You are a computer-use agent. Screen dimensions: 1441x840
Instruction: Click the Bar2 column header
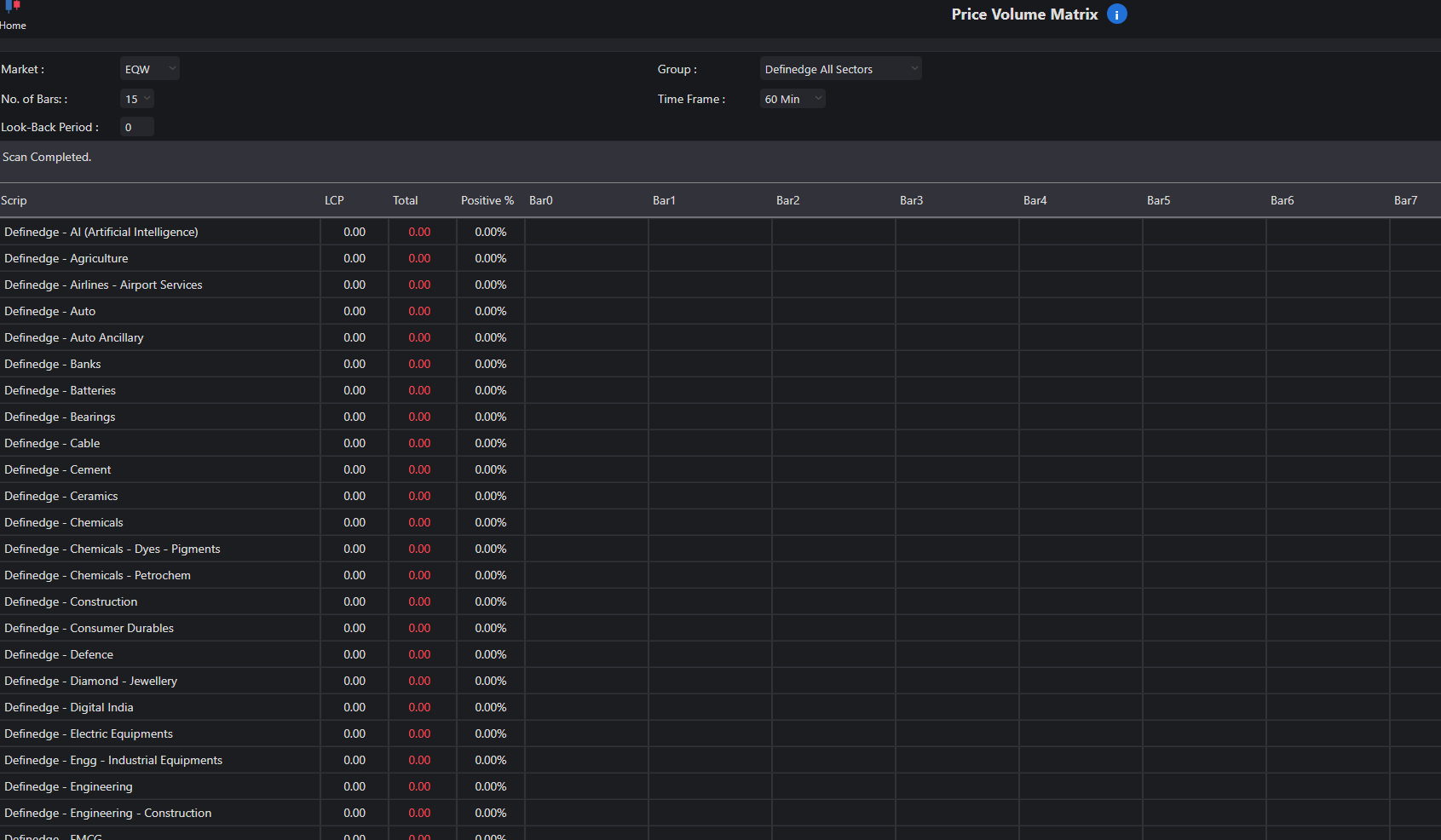point(788,200)
